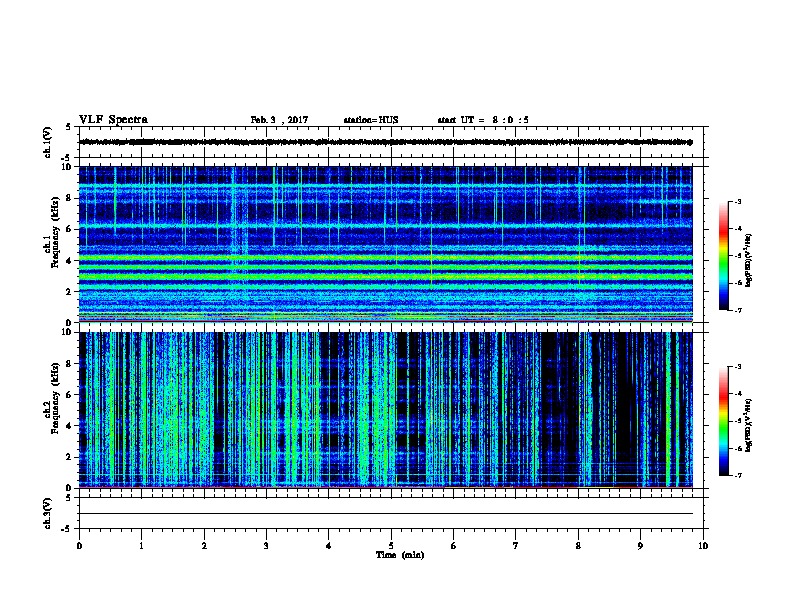Click the time axis tick label "3"

(266, 545)
